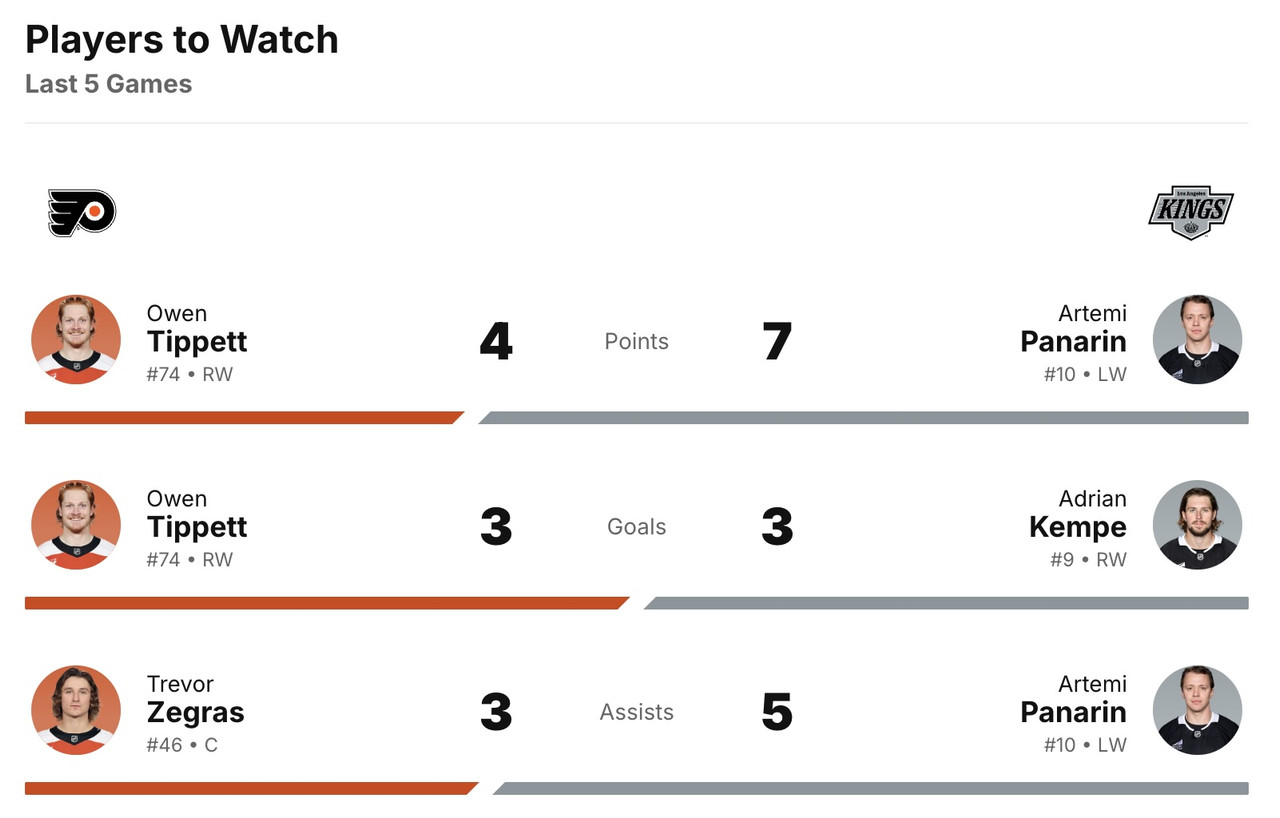Click the Philadelphia Flyers team logo
The width and height of the screenshot is (1280, 818).
(82, 213)
